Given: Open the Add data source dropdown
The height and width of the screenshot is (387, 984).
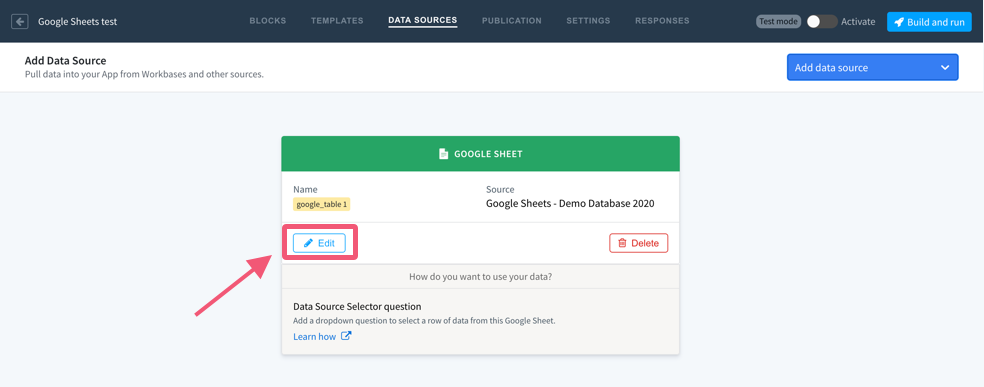Looking at the screenshot, I should click(872, 68).
